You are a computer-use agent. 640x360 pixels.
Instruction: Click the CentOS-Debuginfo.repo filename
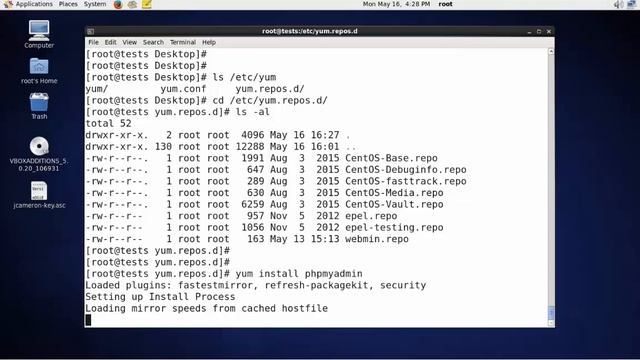click(x=406, y=169)
